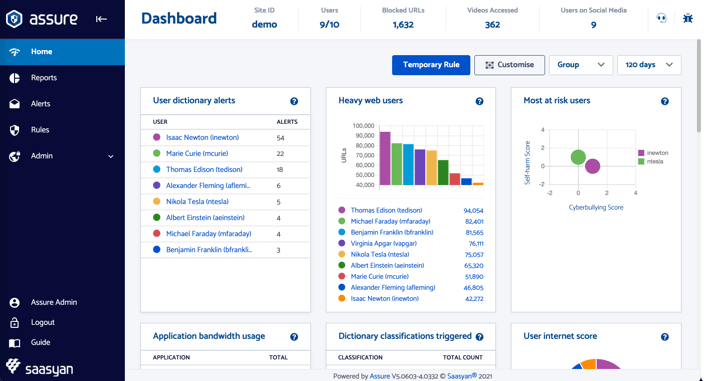Open help for Most at risk users
The height and width of the screenshot is (381, 704).
click(665, 101)
